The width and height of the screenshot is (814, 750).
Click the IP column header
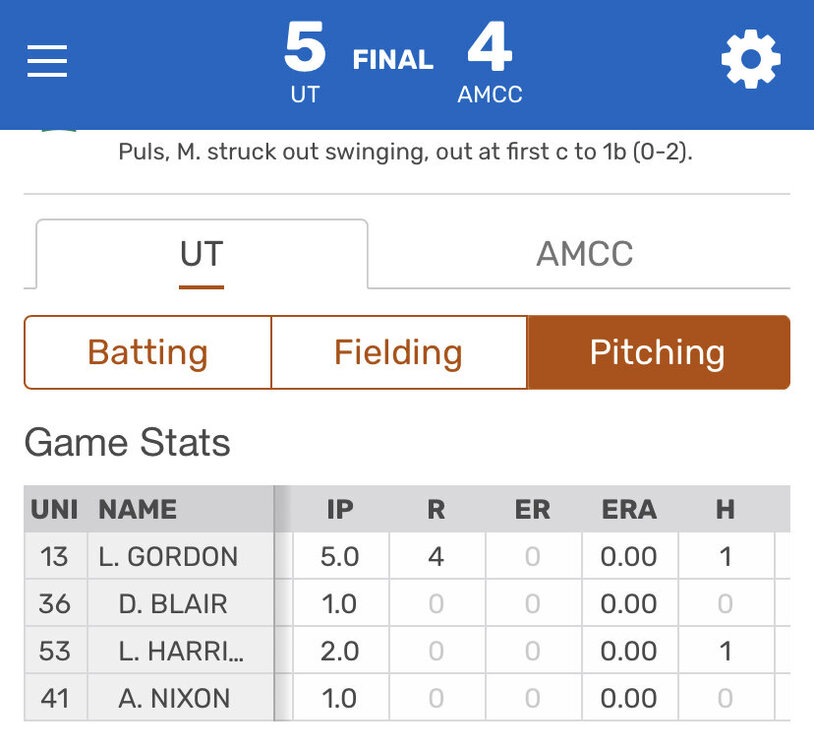[x=340, y=509]
